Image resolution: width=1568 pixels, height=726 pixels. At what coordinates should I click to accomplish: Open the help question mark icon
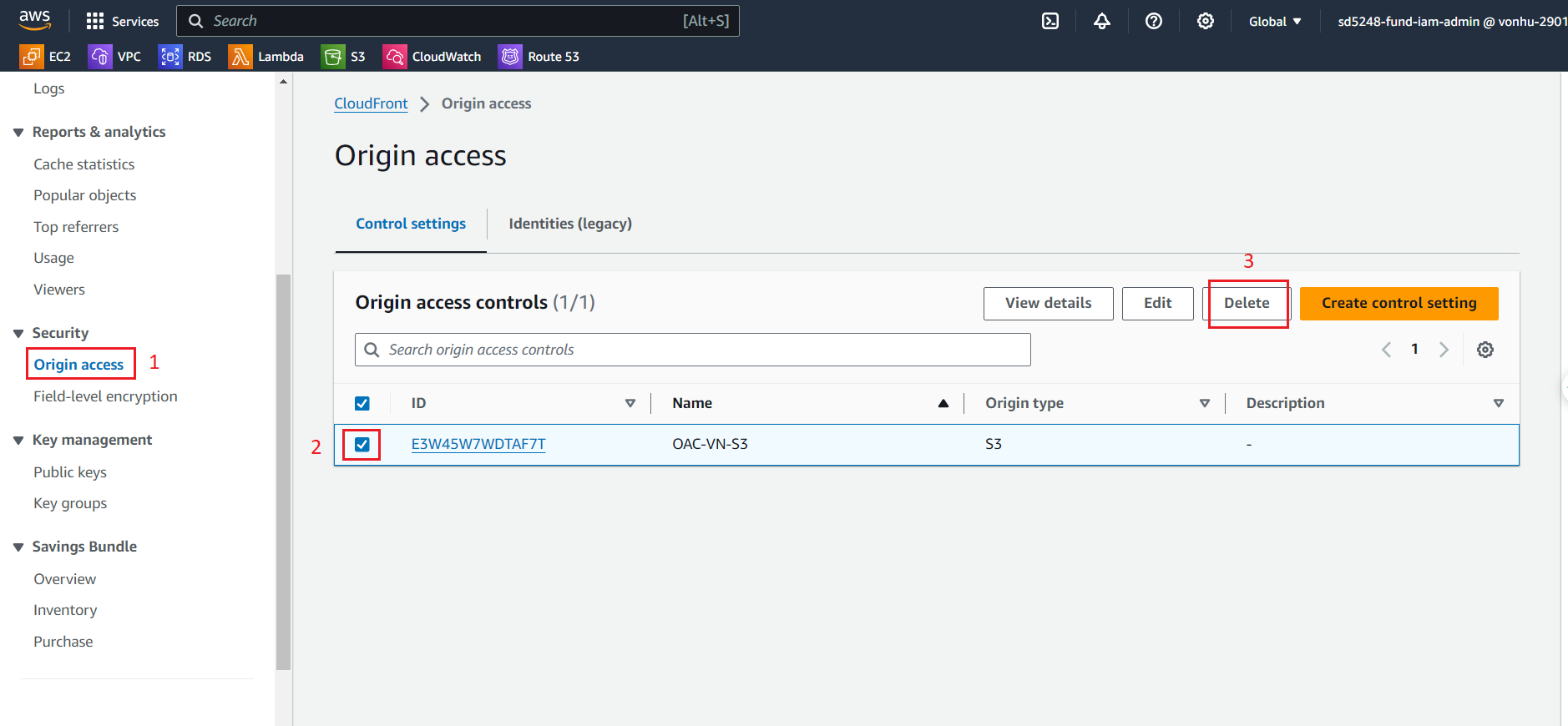(x=1154, y=22)
